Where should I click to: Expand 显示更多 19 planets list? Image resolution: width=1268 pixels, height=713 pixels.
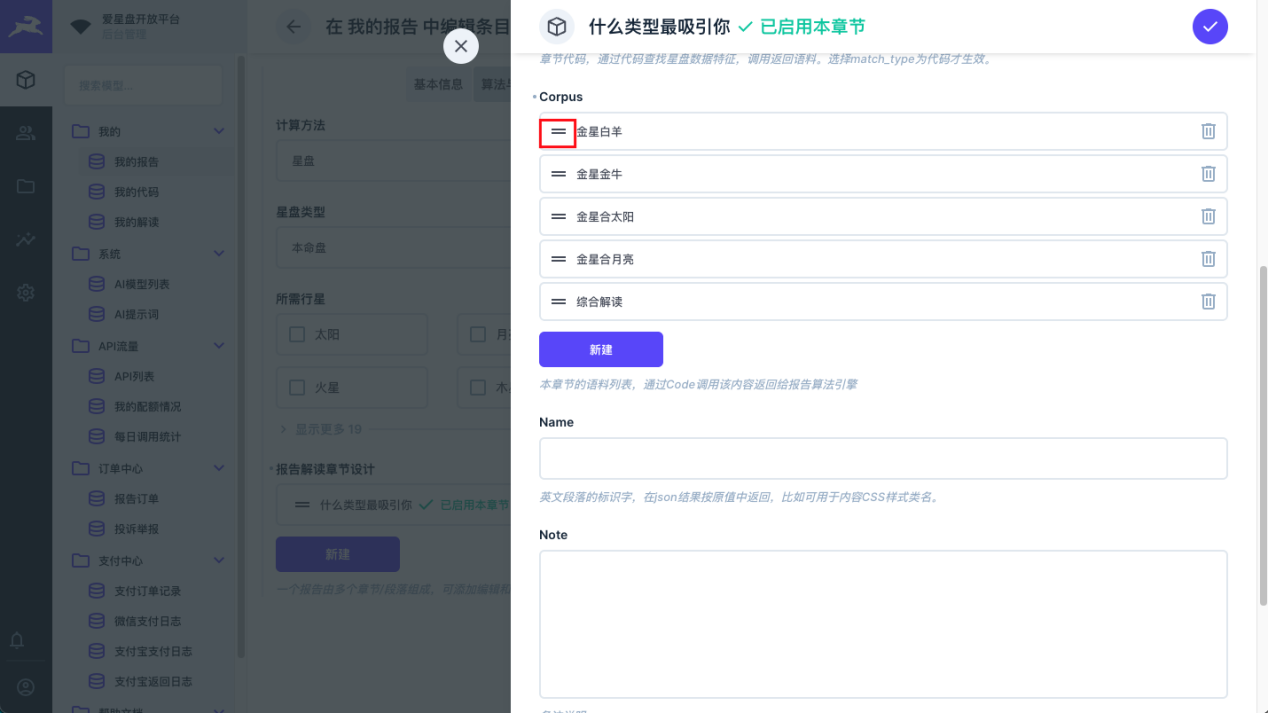tap(320, 429)
